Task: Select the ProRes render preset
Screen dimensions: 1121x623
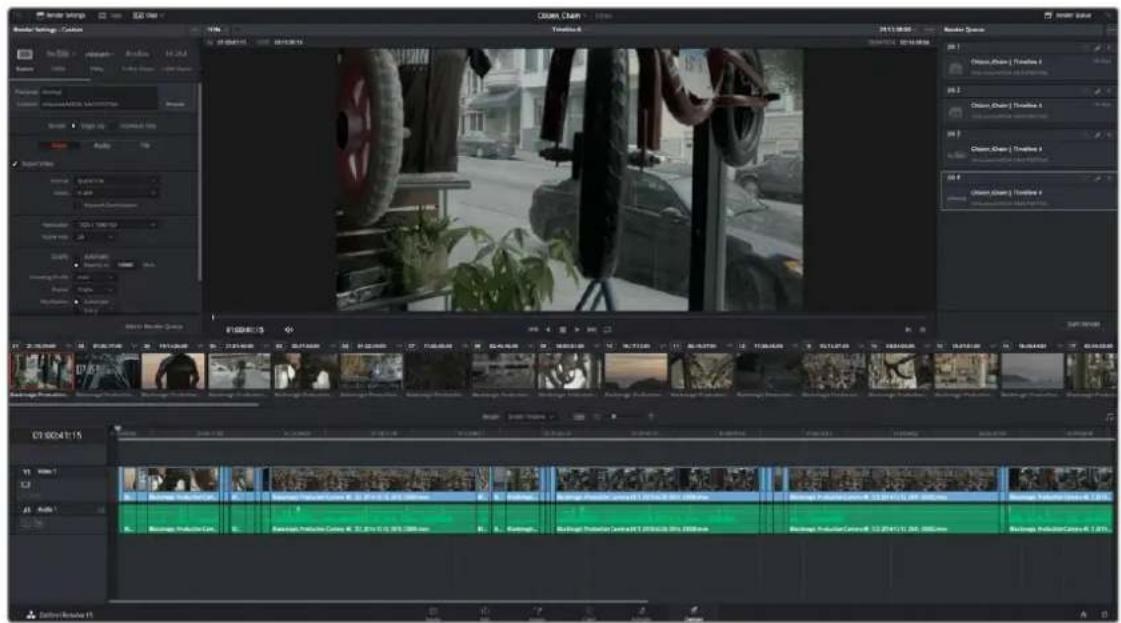Action: pos(137,59)
